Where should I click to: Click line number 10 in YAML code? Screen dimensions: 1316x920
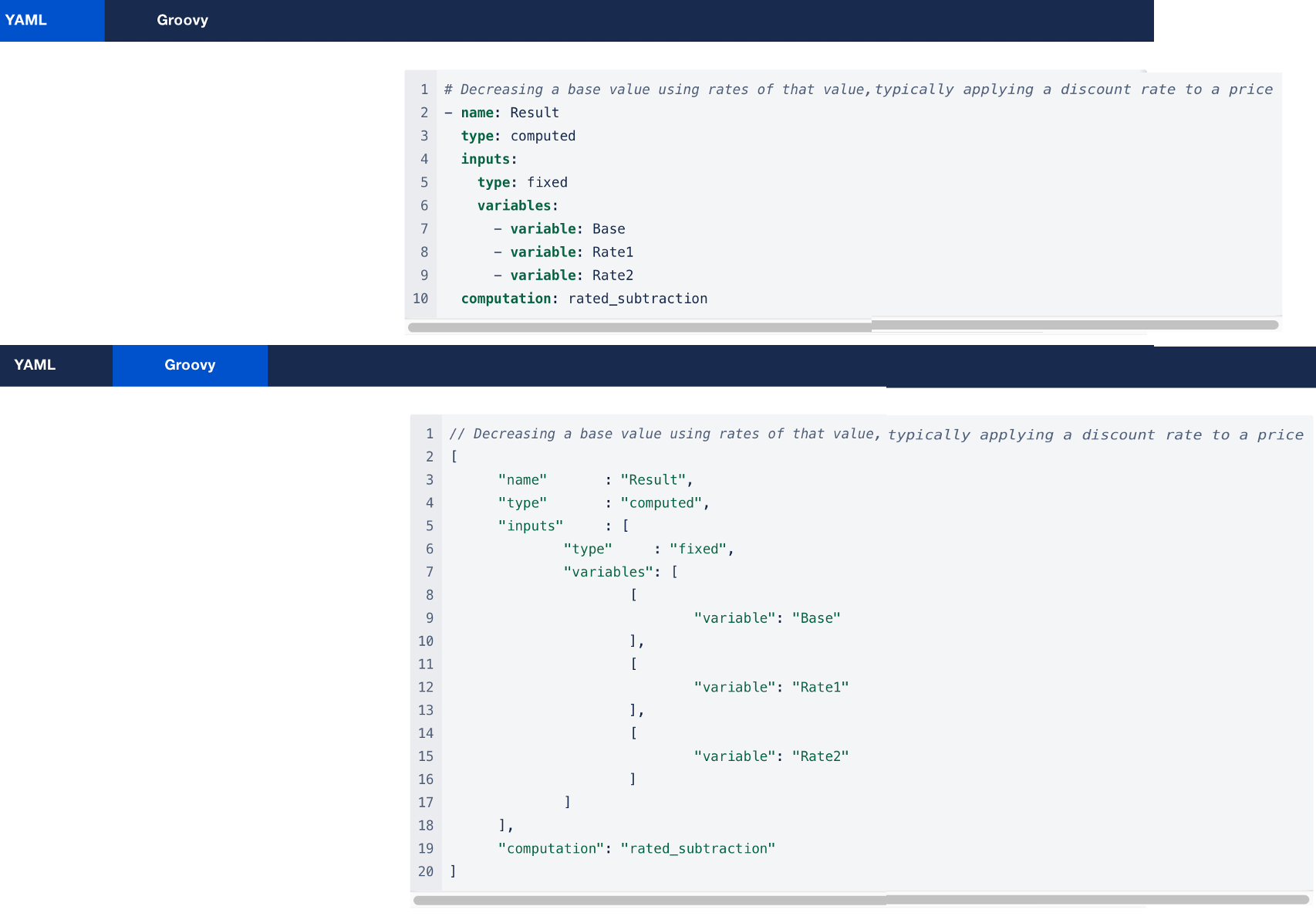click(x=420, y=299)
